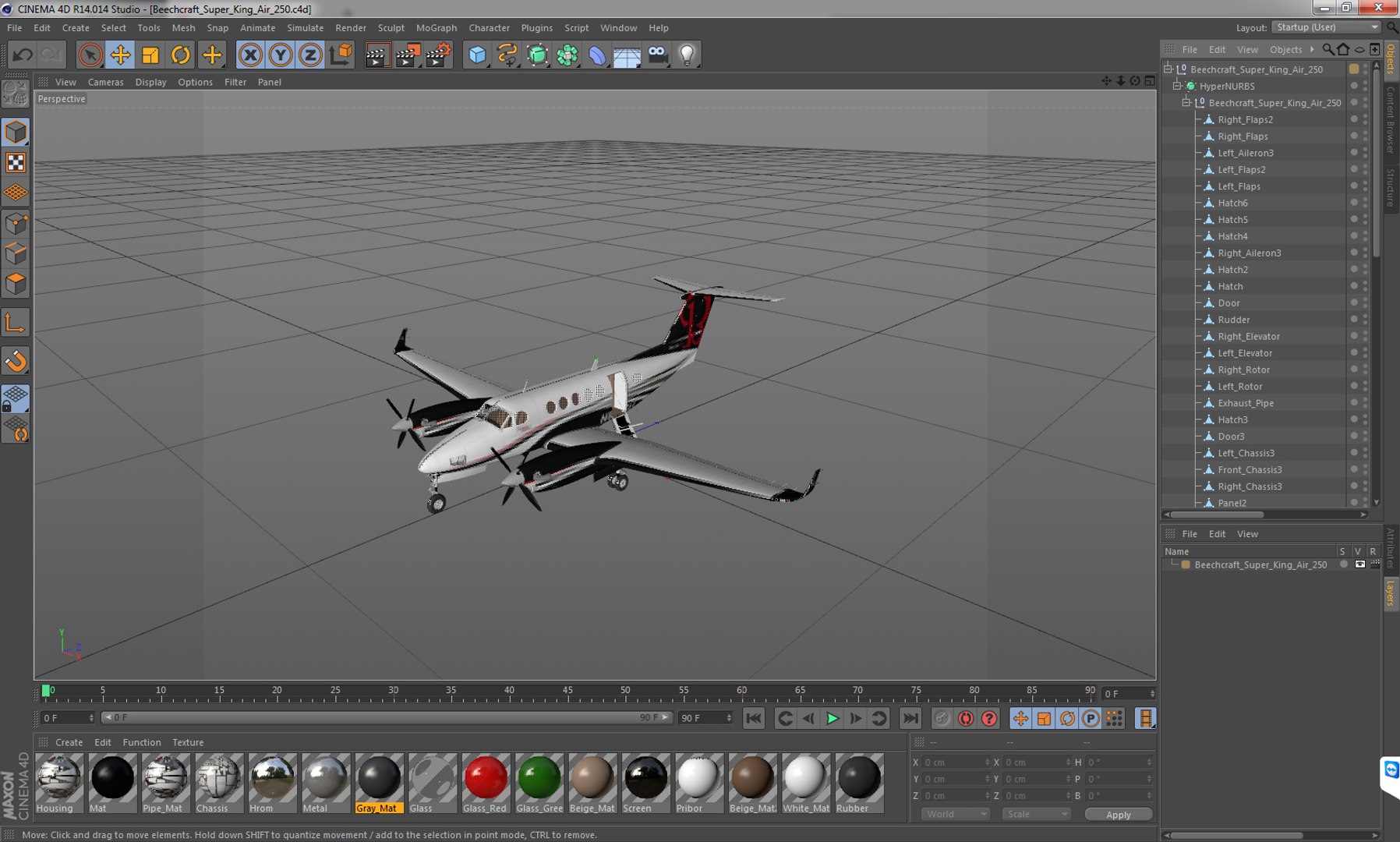This screenshot has width=1400, height=842.
Task: Select the Glass_Red material swatch
Action: click(x=486, y=783)
